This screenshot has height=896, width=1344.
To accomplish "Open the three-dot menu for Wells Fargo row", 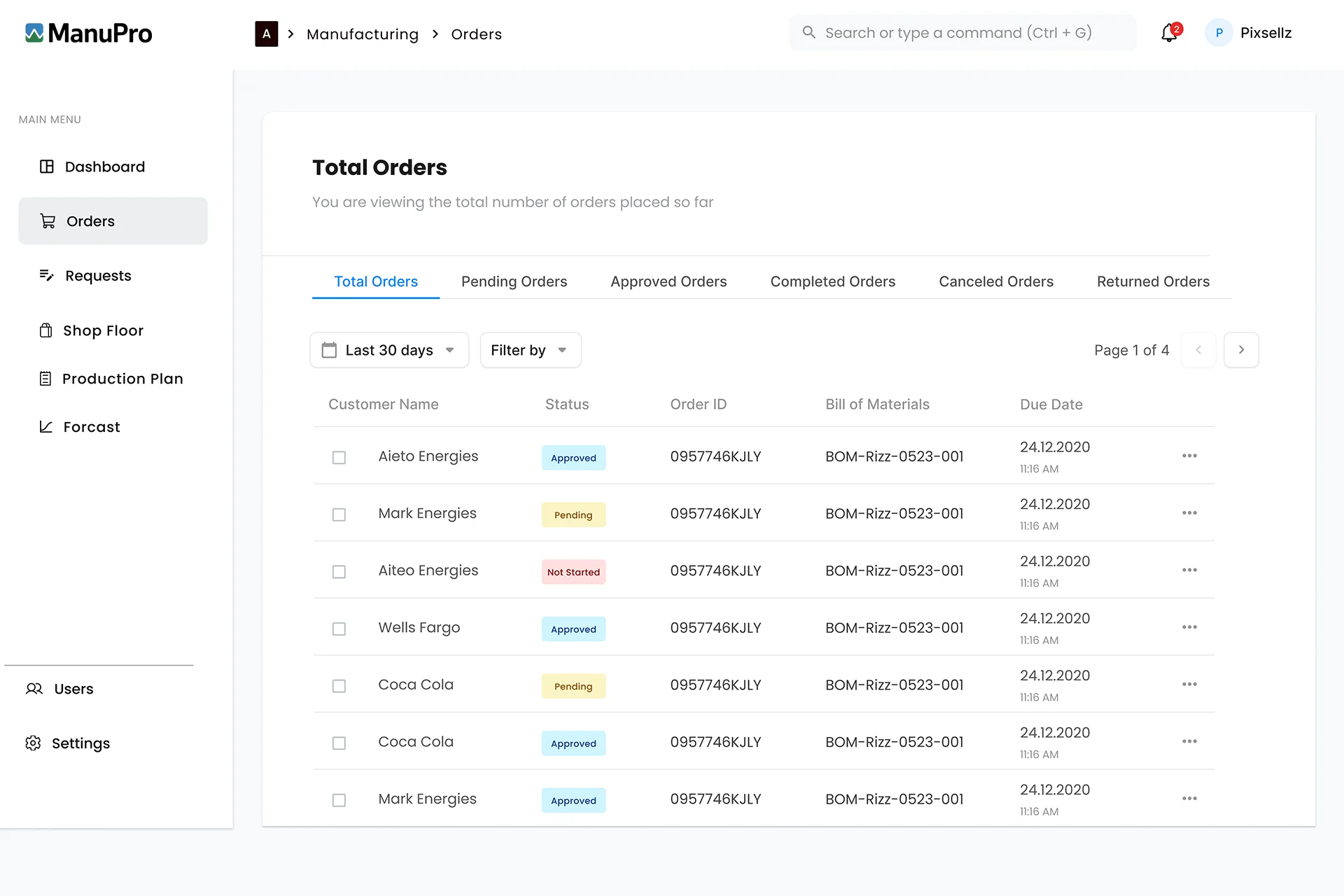I will tap(1189, 627).
